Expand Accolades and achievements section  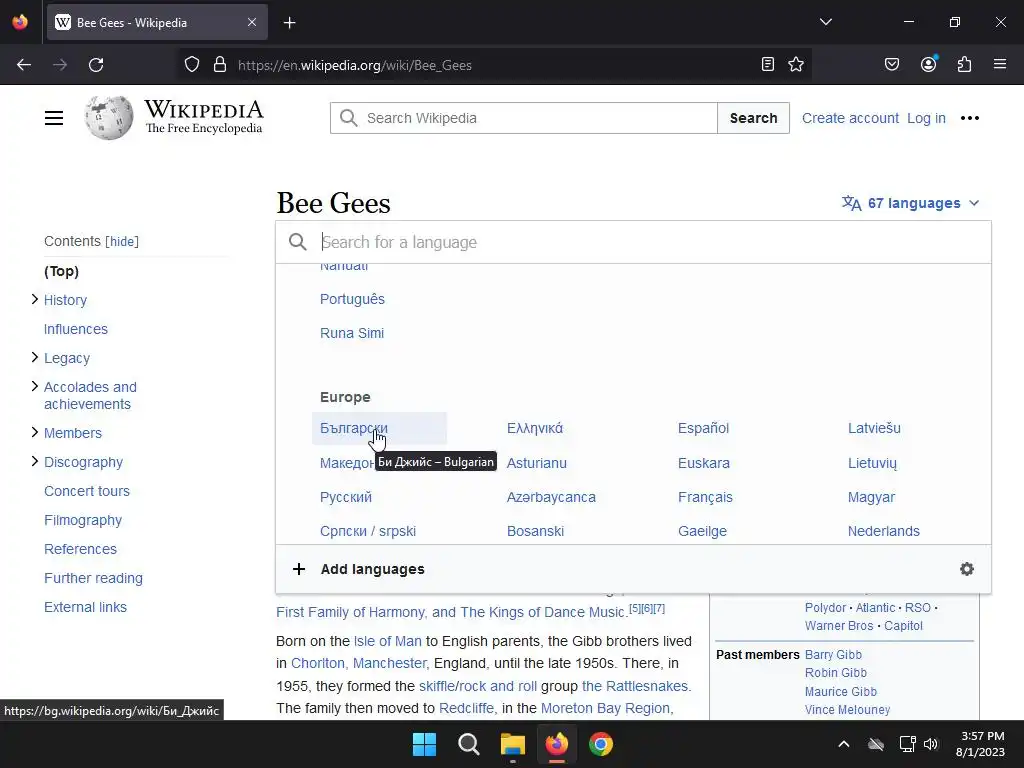[x=35, y=387]
